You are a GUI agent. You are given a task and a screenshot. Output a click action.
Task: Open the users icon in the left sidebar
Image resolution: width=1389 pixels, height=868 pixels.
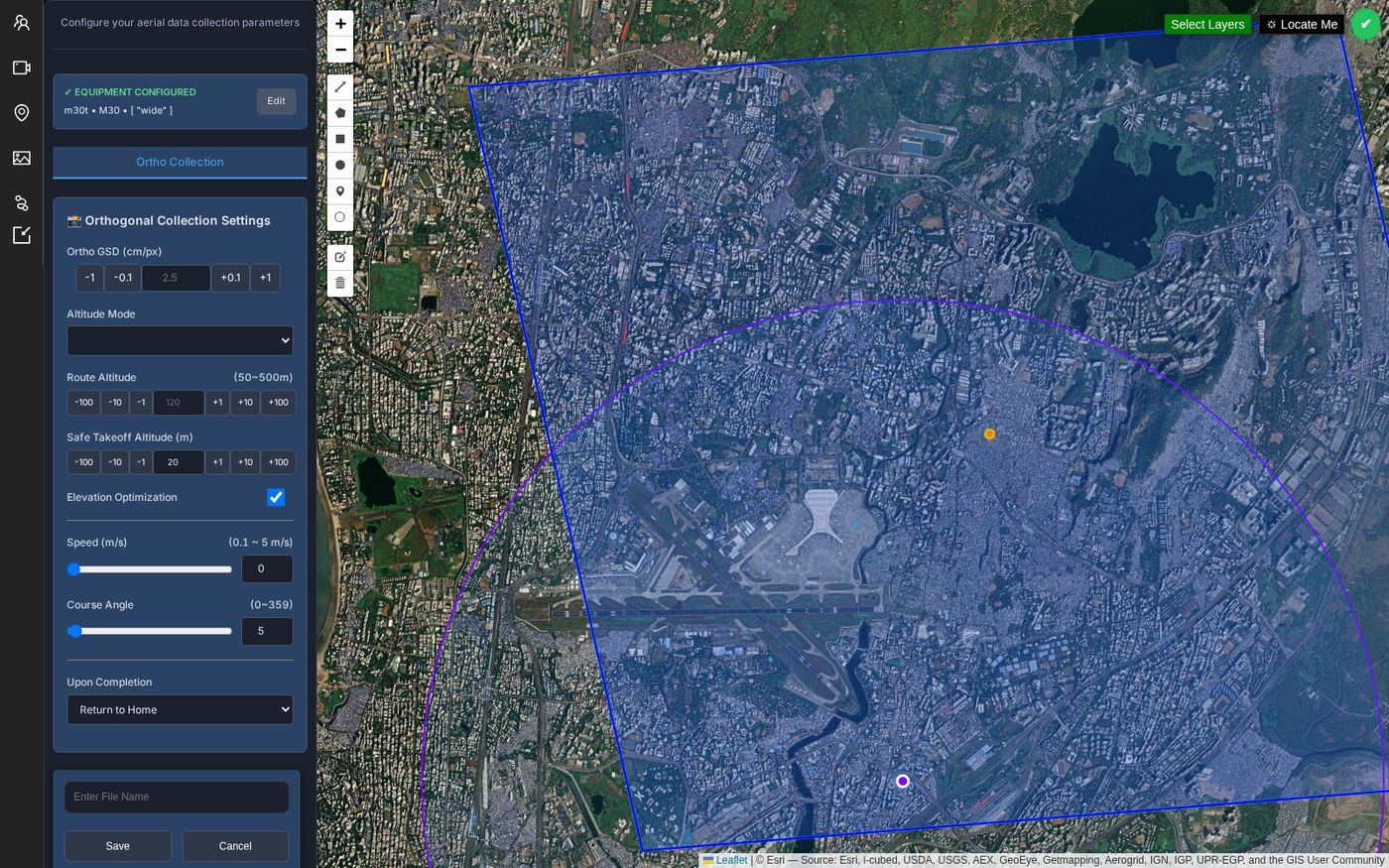tap(22, 22)
